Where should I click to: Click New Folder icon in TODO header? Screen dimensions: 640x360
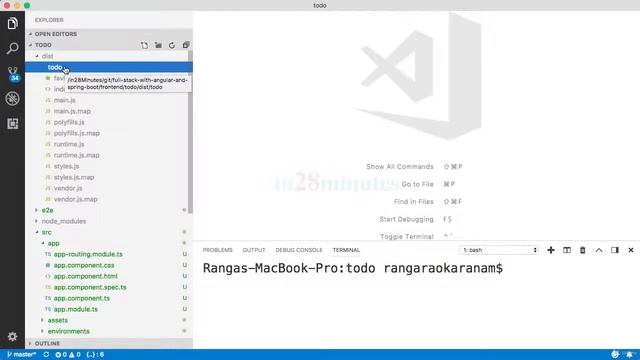(x=158, y=45)
